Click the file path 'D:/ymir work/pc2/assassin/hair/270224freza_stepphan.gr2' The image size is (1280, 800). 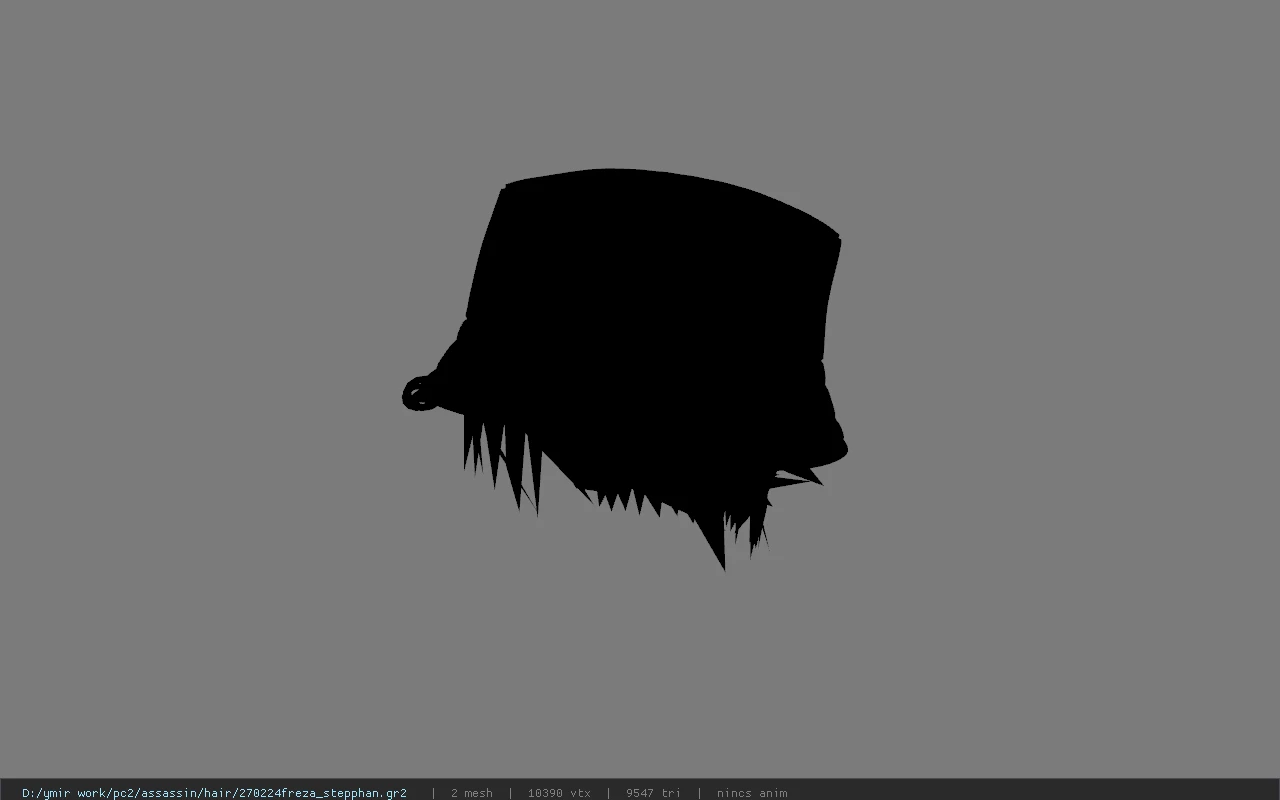coord(214,793)
